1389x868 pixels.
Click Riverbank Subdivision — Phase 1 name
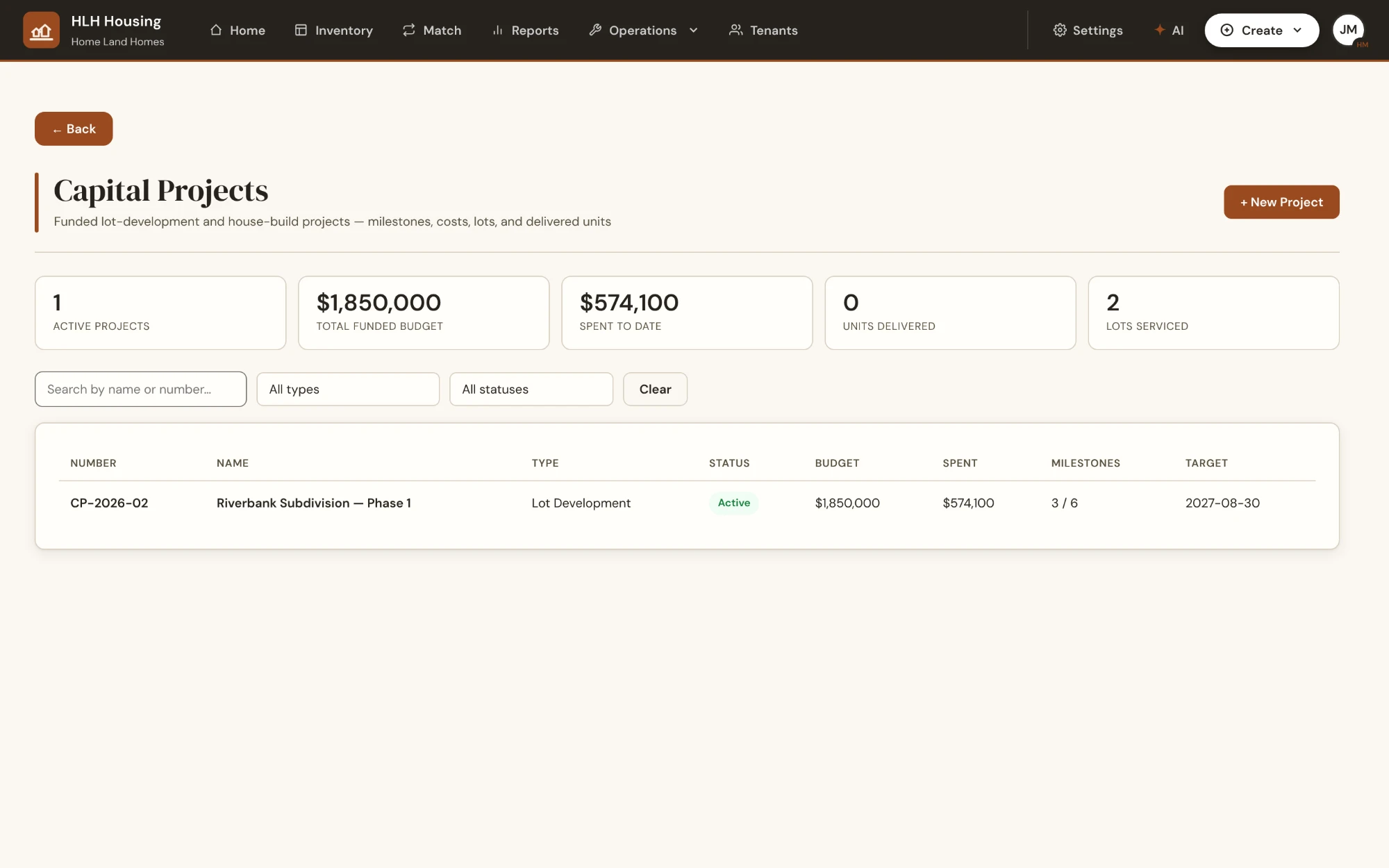(x=314, y=503)
